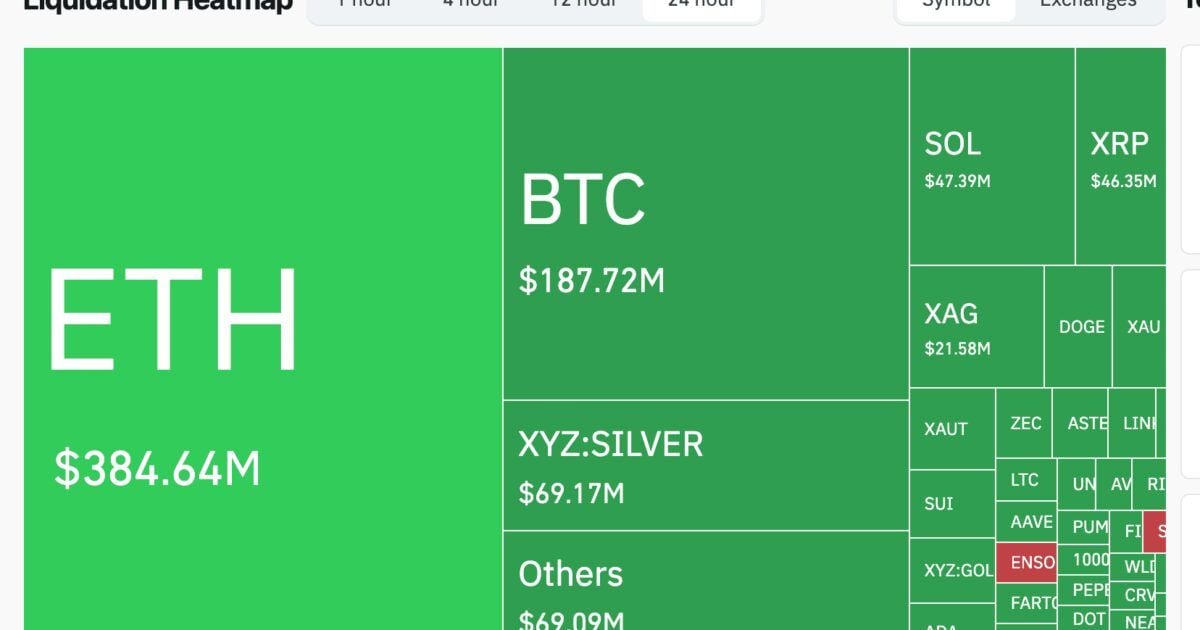Screen dimensions: 1200x630
Task: Select the Symbol view tab
Action: [x=956, y=4]
